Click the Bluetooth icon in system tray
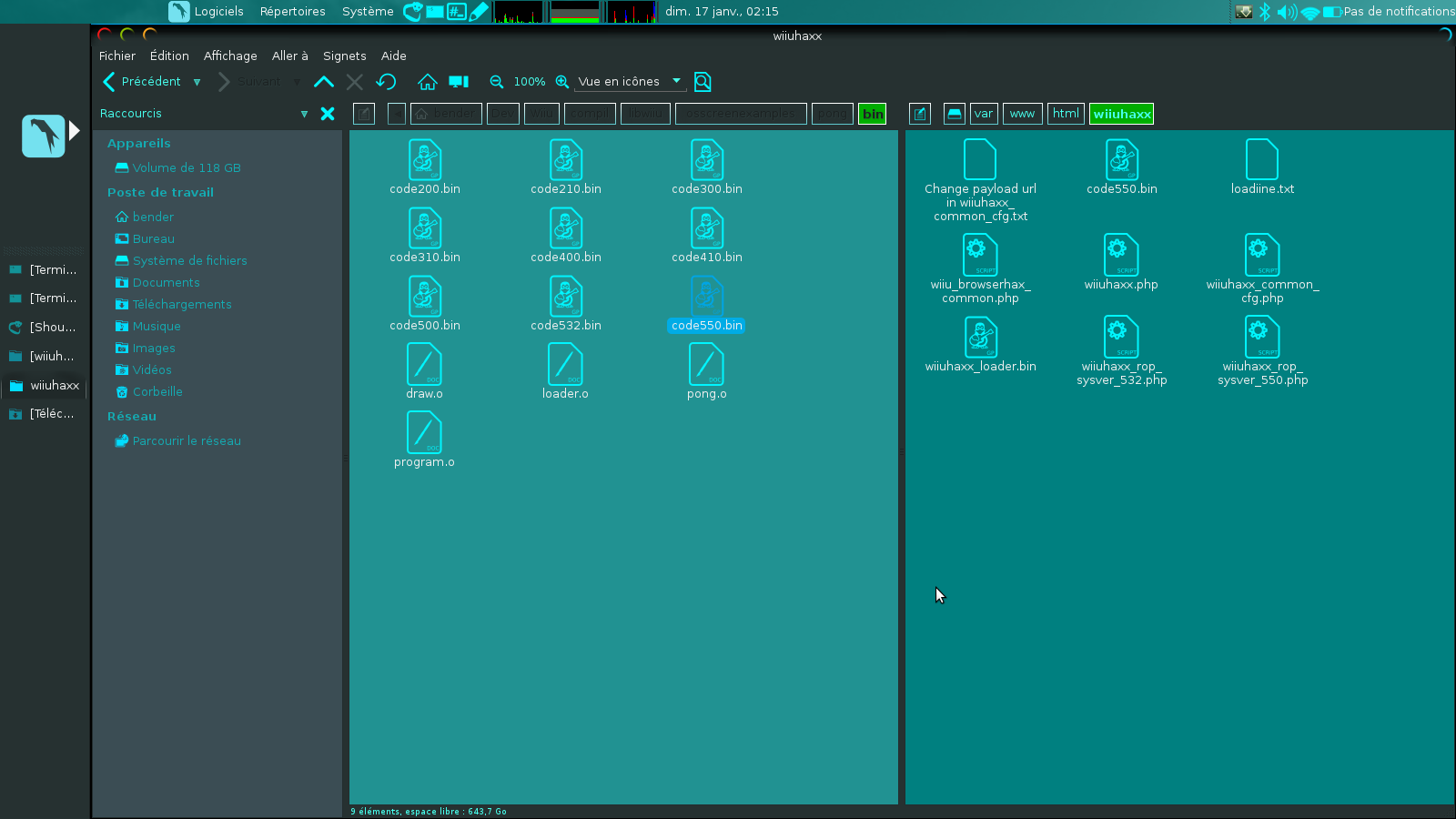Image resolution: width=1456 pixels, height=819 pixels. [x=1265, y=12]
